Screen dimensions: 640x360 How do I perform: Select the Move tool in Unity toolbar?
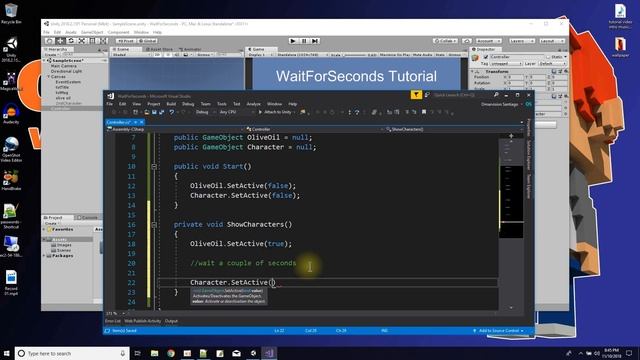coord(60,41)
